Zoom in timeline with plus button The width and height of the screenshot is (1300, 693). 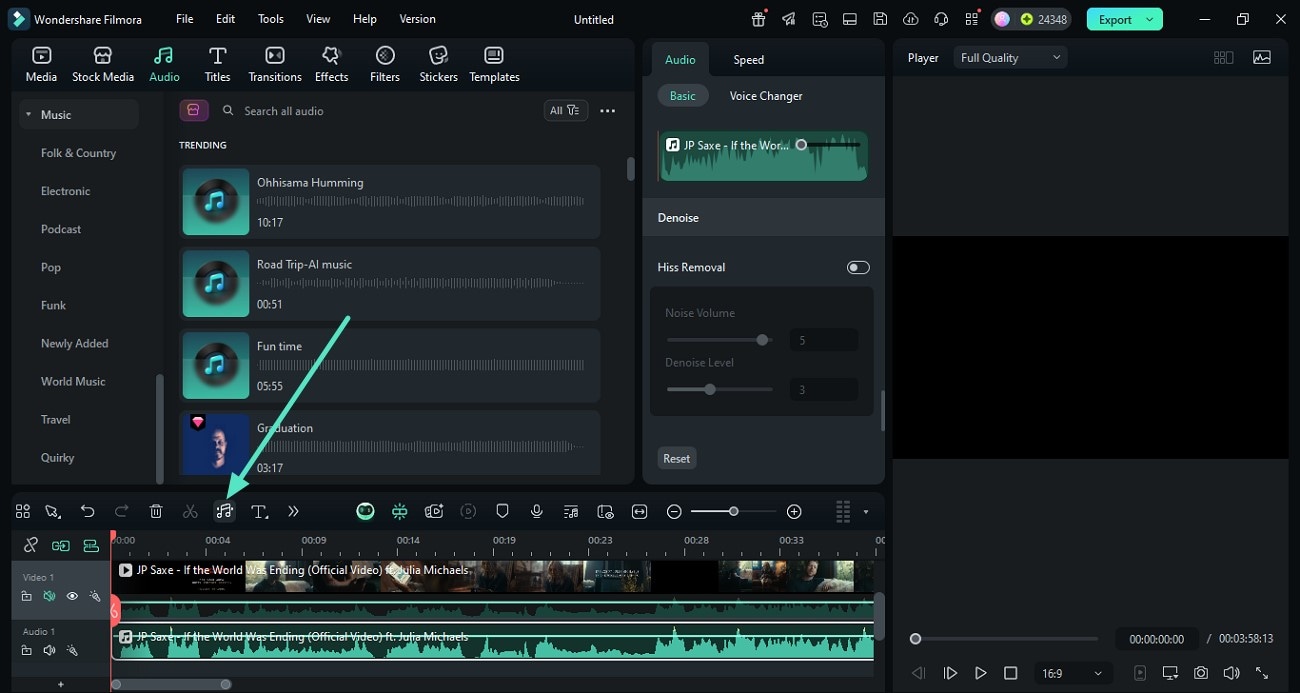pyautogui.click(x=794, y=511)
